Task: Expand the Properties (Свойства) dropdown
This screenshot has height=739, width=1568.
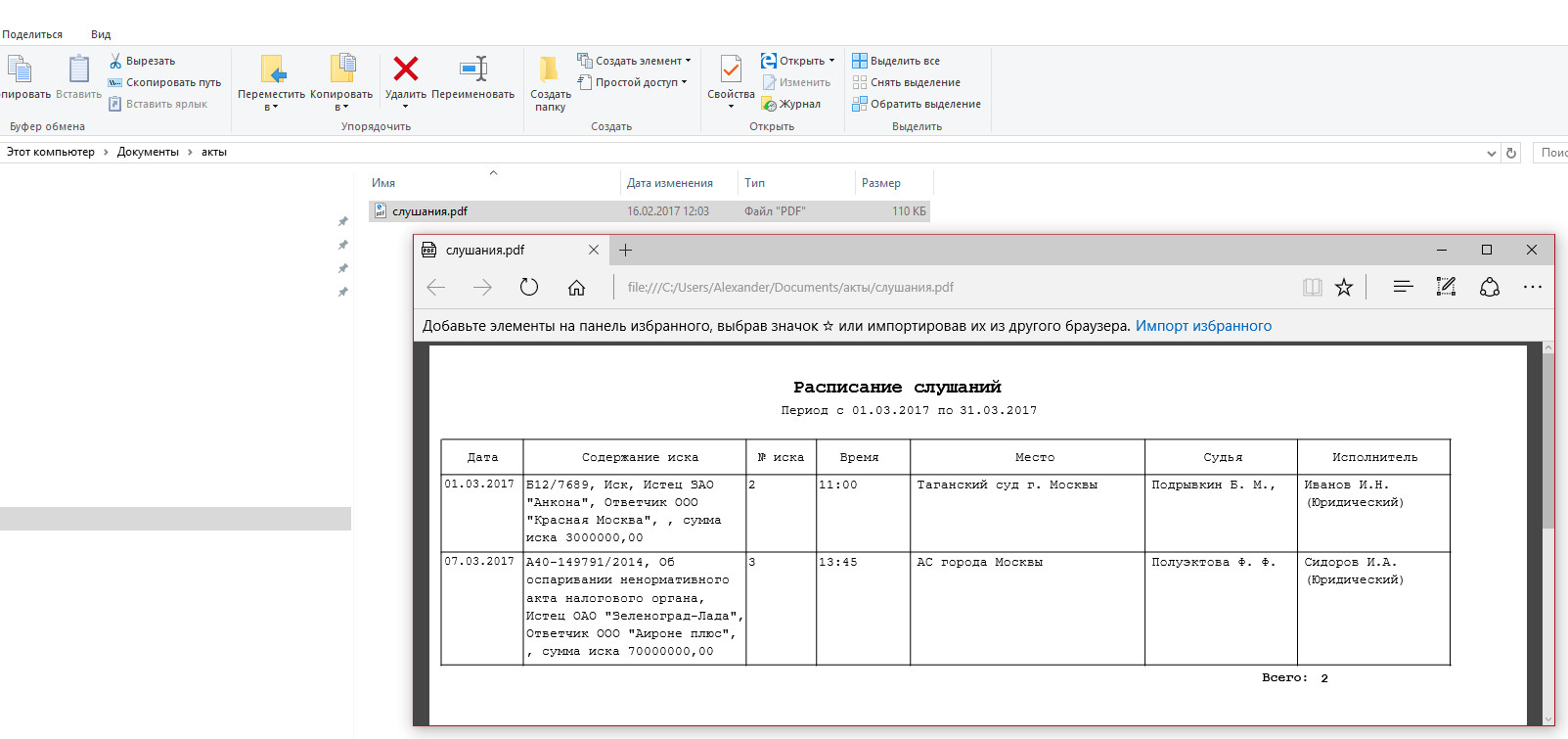Action: tap(731, 106)
